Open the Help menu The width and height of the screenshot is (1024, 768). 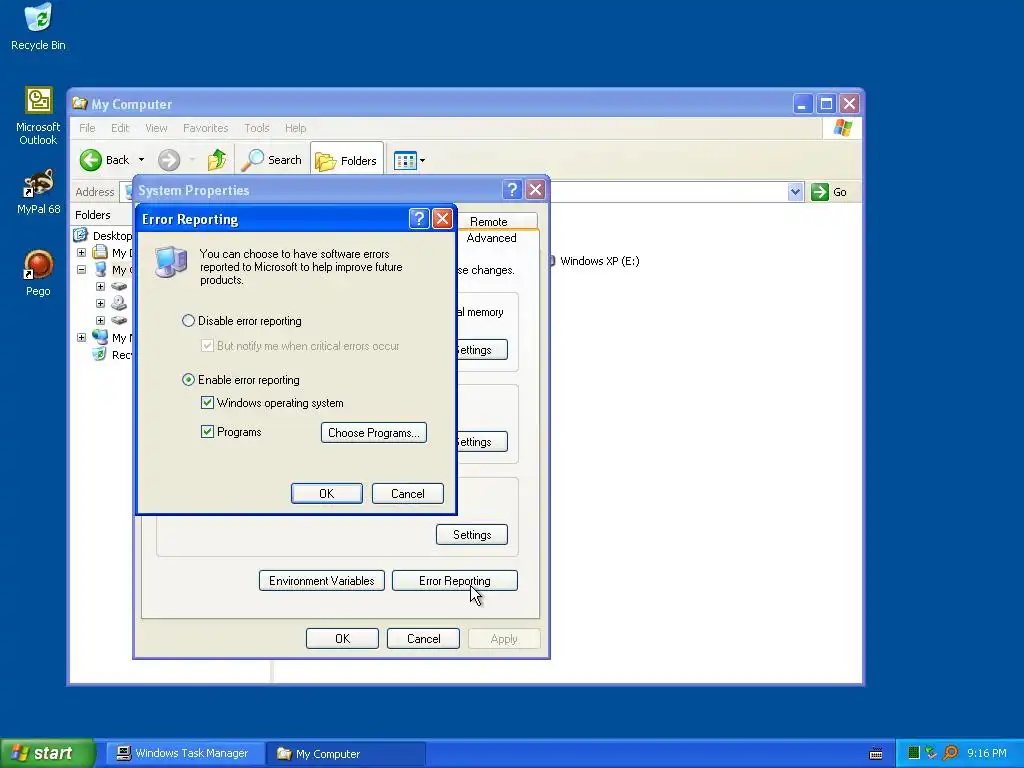tap(295, 128)
